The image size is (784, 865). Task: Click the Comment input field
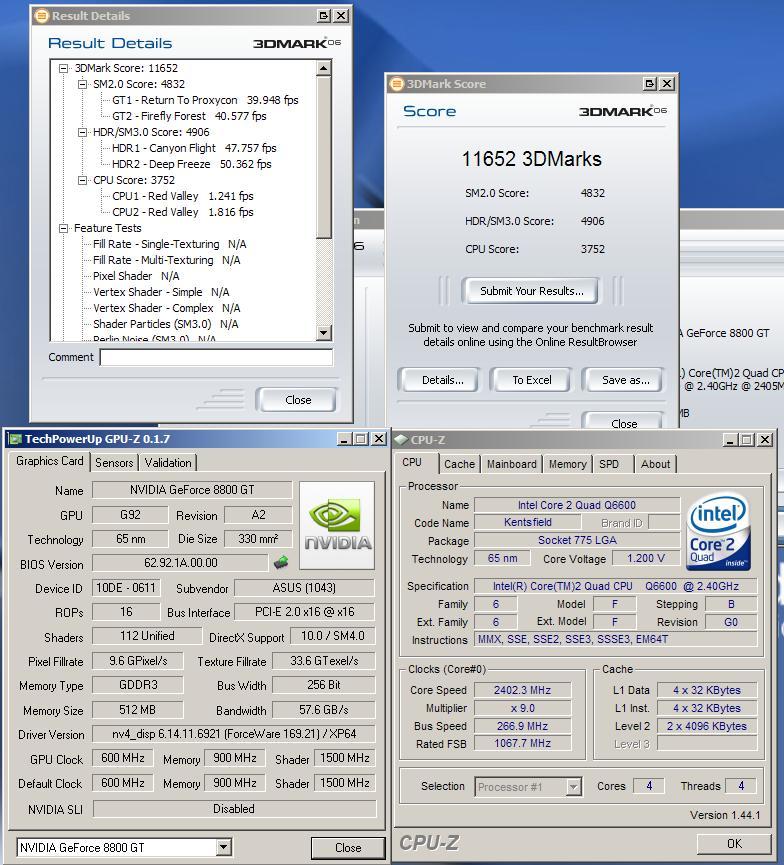pos(216,357)
